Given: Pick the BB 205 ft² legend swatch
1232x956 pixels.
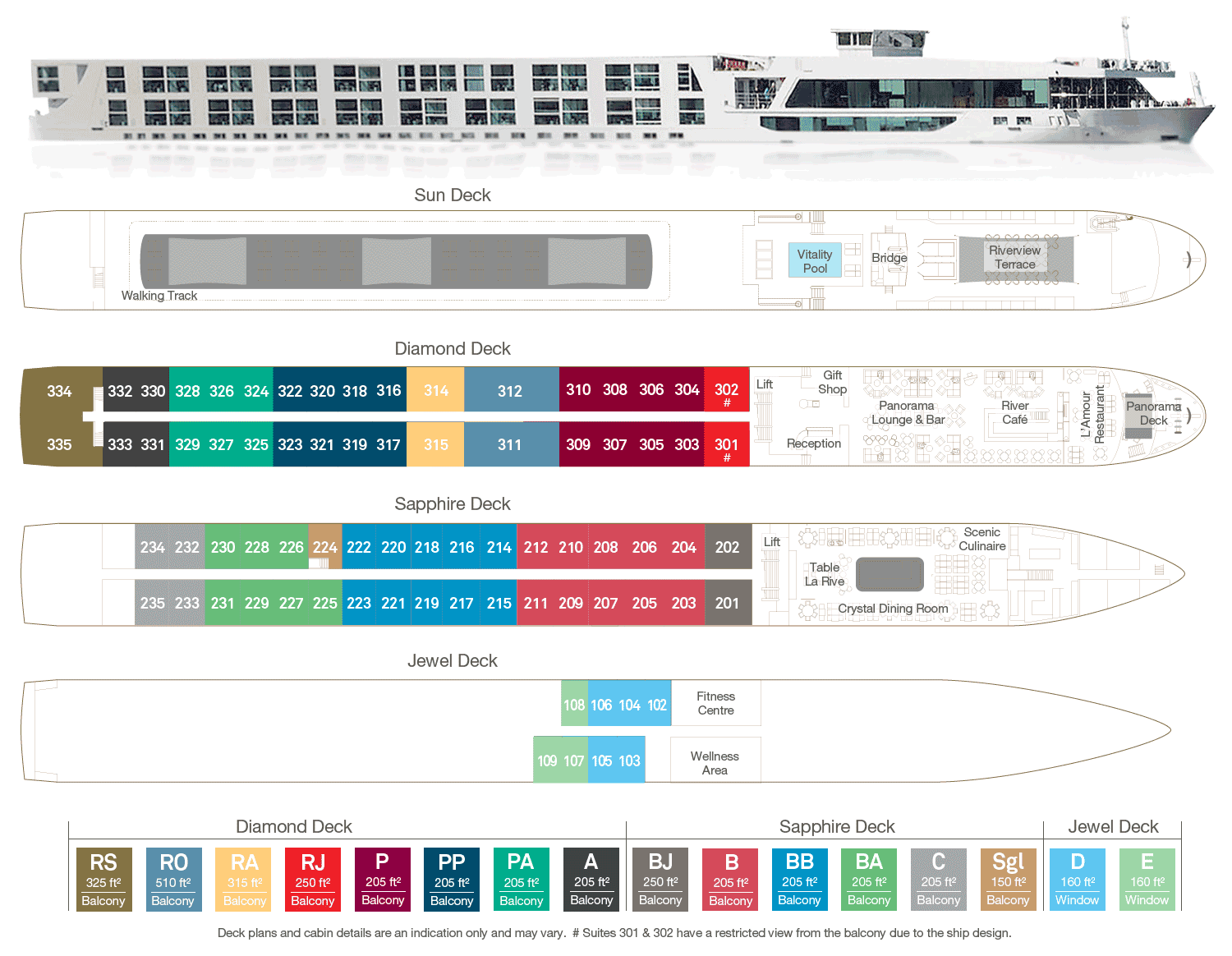Looking at the screenshot, I should click(x=800, y=880).
